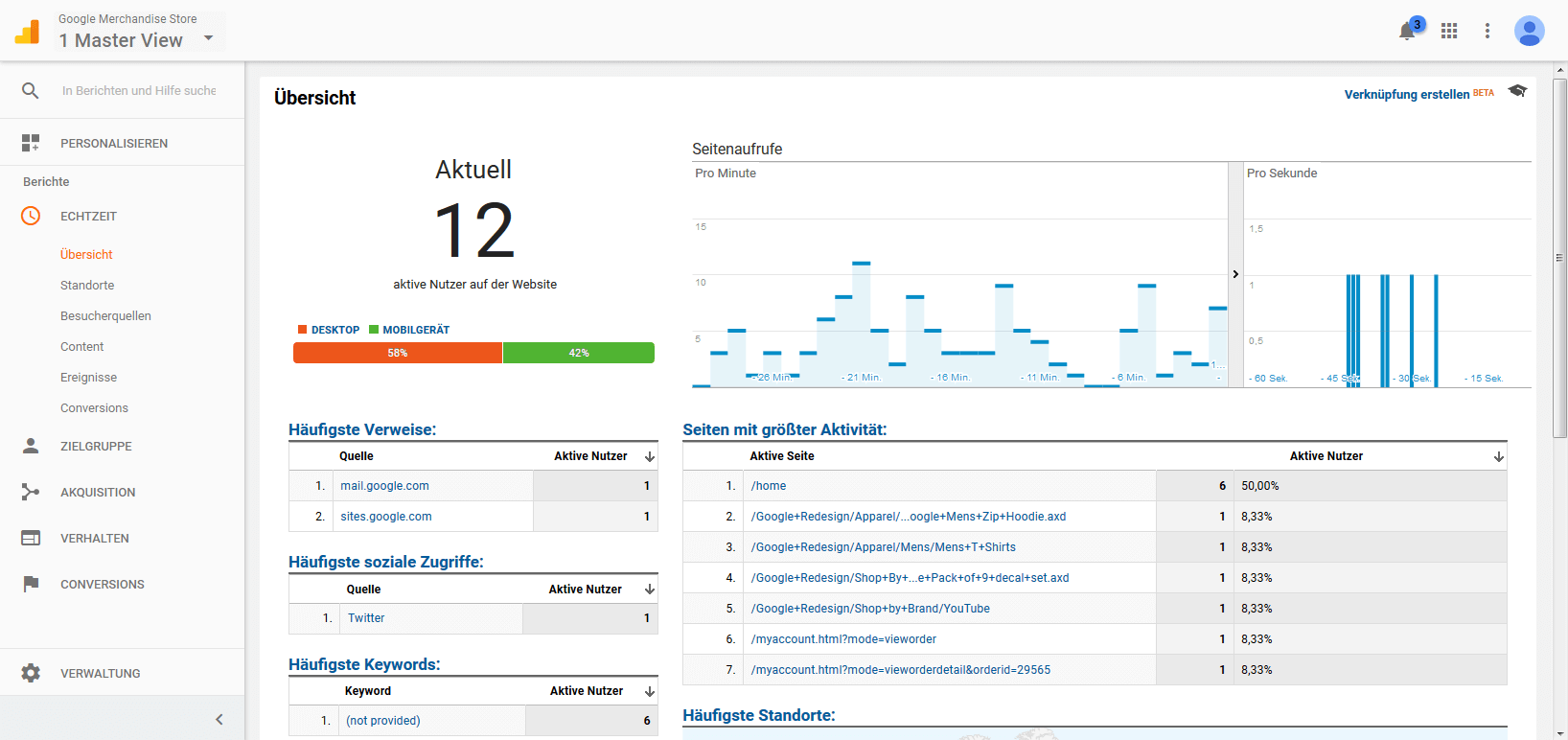
Task: Open the three-dot options menu
Action: pyautogui.click(x=1487, y=31)
